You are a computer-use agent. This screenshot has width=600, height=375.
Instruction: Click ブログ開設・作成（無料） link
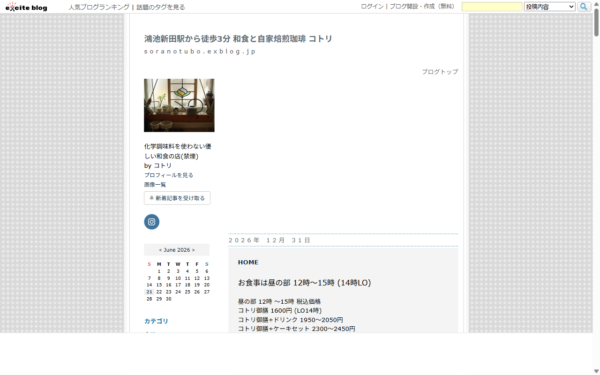pyautogui.click(x=422, y=7)
